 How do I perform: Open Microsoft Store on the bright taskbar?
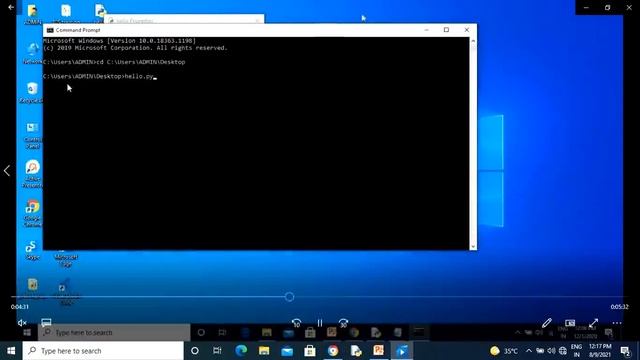[x=310, y=351]
